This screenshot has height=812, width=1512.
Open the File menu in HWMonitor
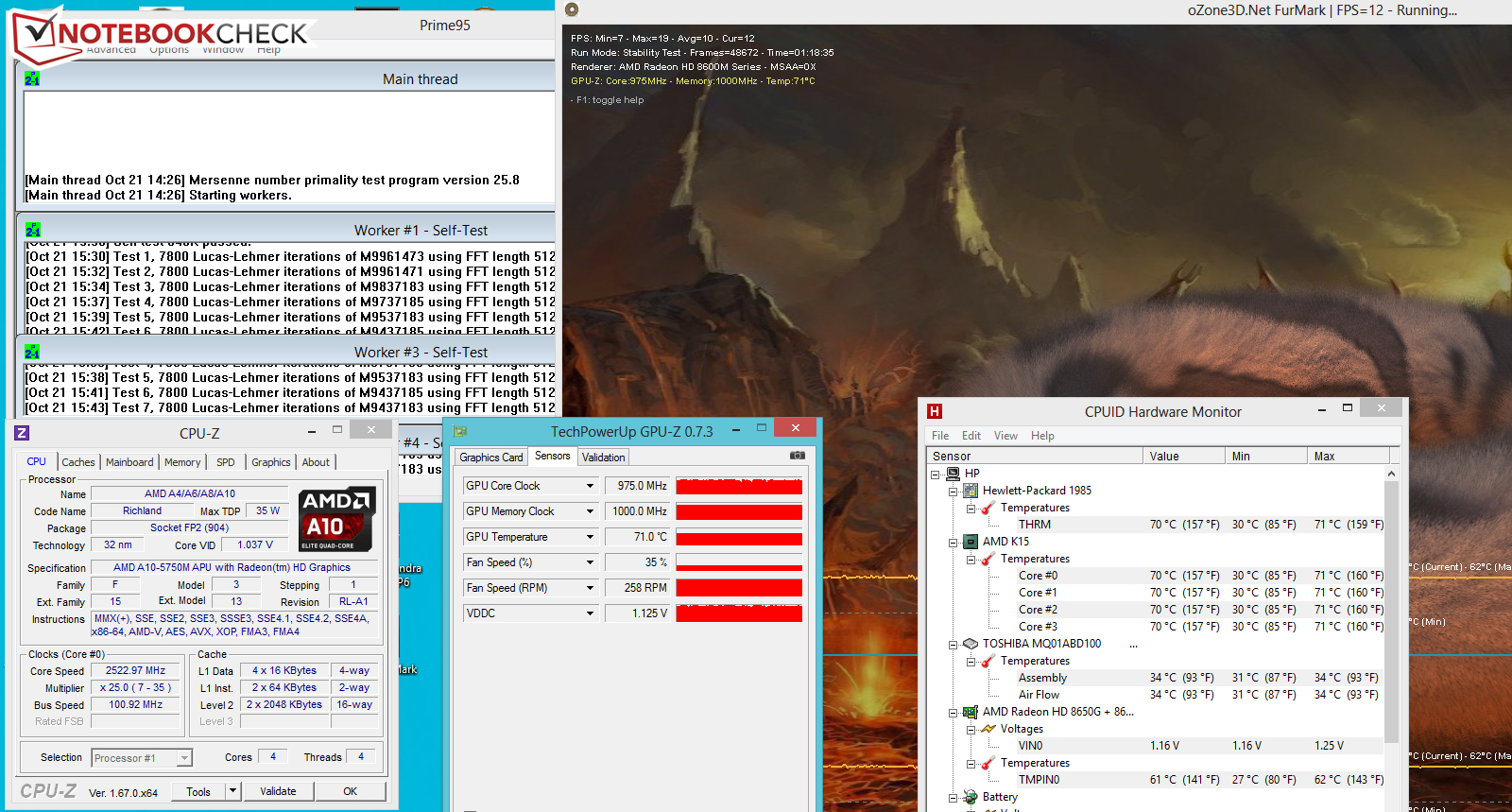[940, 436]
